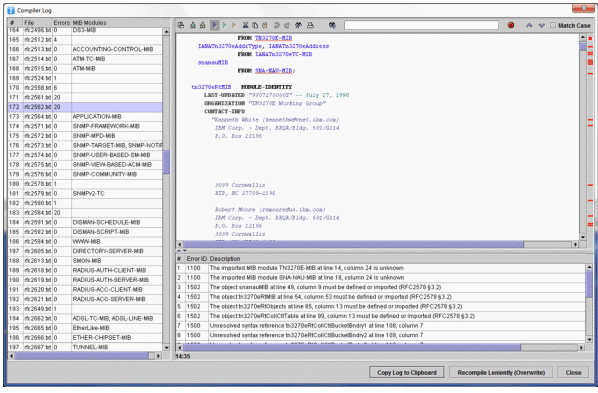Screen dimensions: 598x393
Task: Click the Redo icon
Action: point(286,25)
